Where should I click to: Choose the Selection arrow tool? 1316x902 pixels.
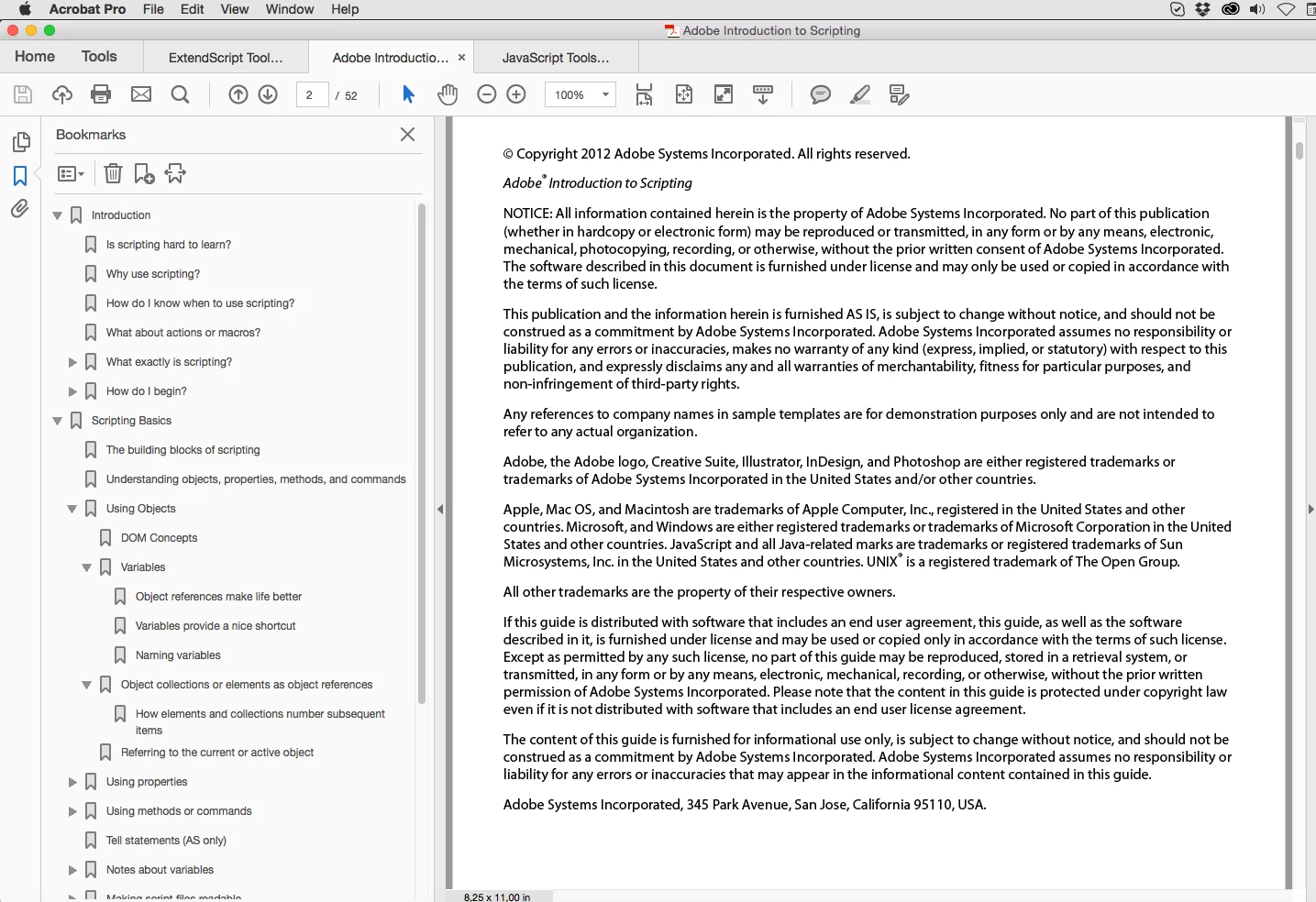(x=409, y=94)
